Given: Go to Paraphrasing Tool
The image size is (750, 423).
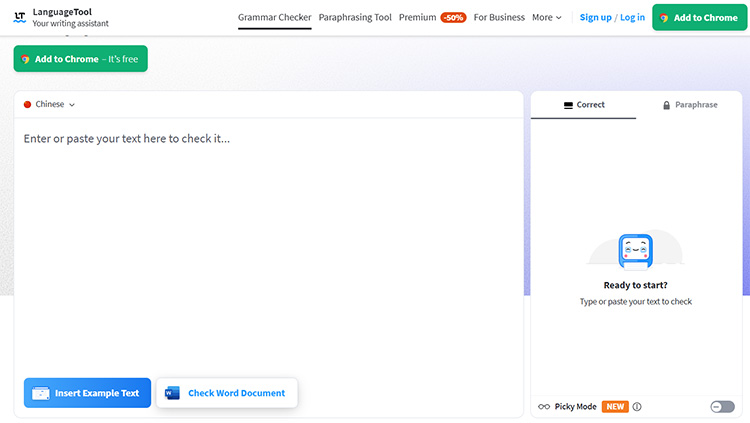Looking at the screenshot, I should pos(355,18).
